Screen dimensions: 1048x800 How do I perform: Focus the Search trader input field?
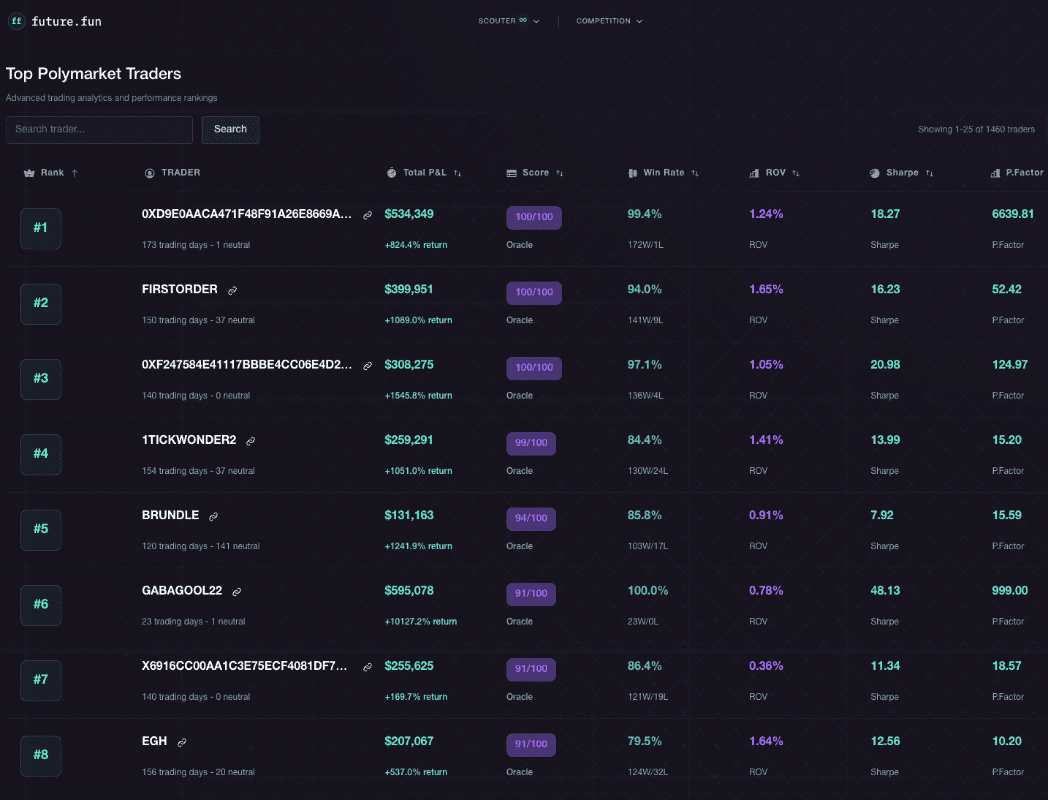point(99,129)
